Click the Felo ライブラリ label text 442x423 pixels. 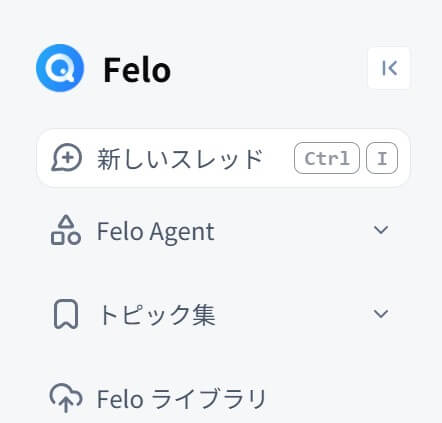[181, 399]
